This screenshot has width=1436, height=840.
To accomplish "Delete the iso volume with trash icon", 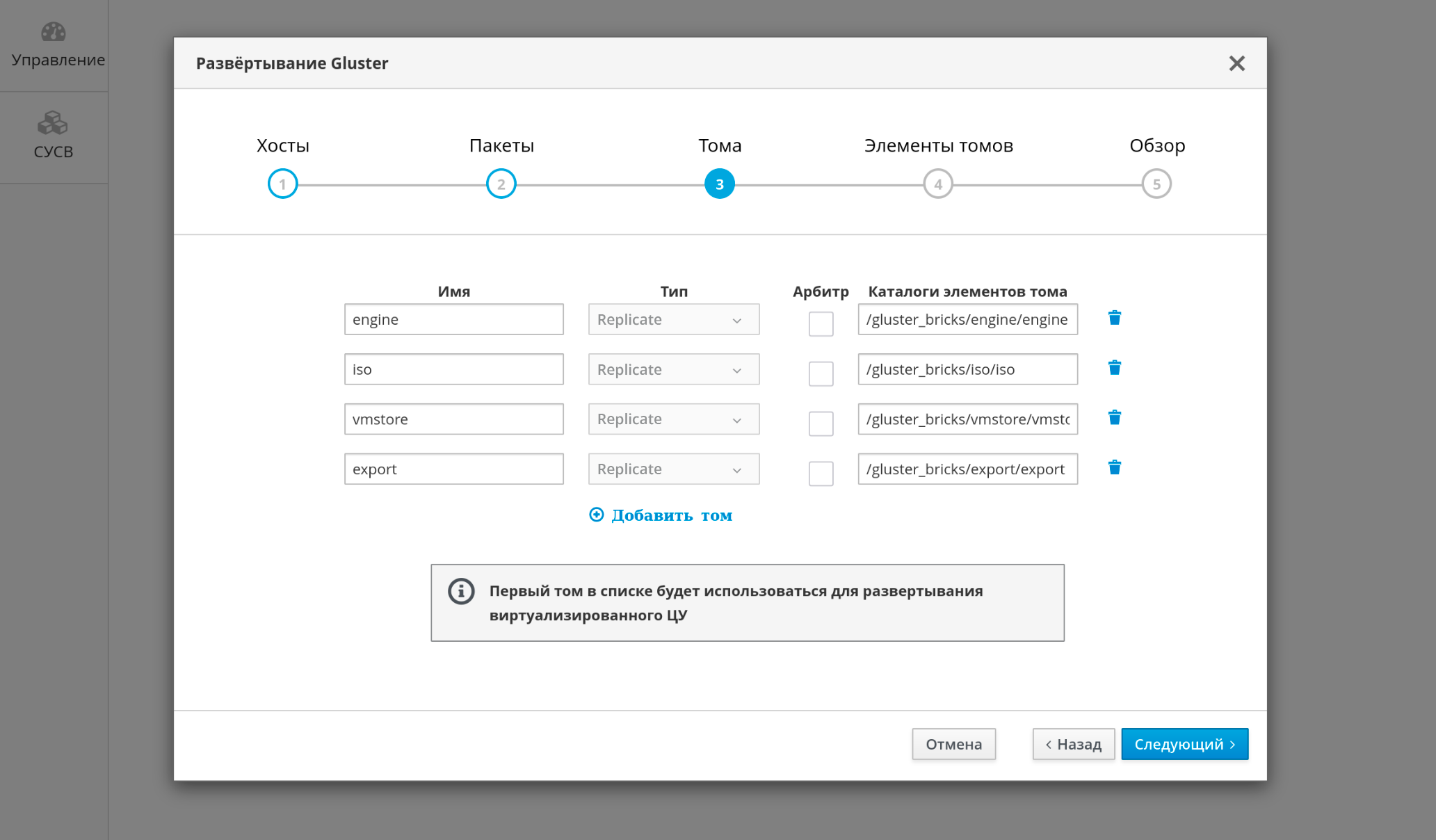I will point(1114,368).
